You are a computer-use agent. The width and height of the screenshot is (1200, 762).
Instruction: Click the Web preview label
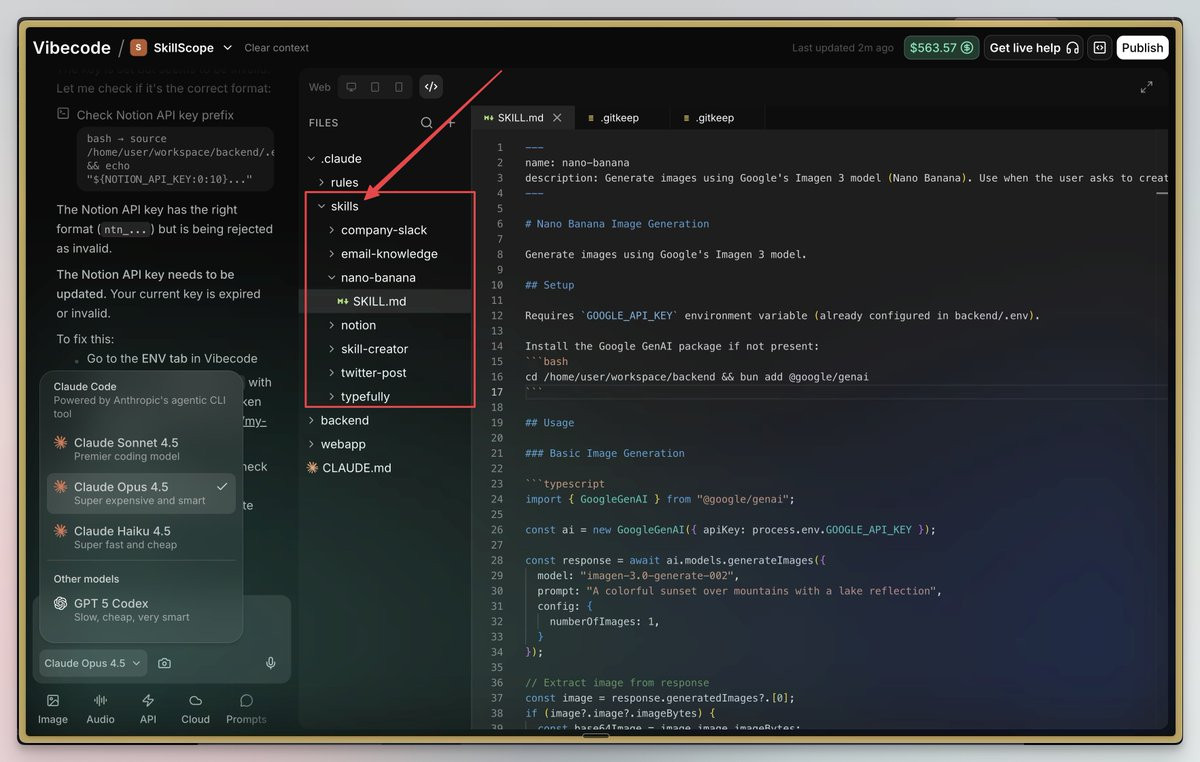point(319,87)
